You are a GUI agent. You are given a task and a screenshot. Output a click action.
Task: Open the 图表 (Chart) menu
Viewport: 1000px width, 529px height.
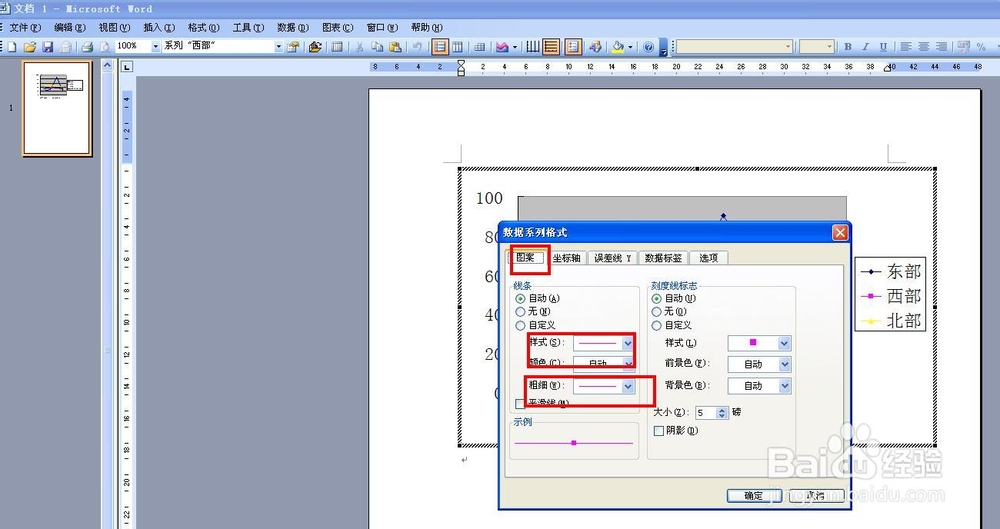[x=337, y=27]
